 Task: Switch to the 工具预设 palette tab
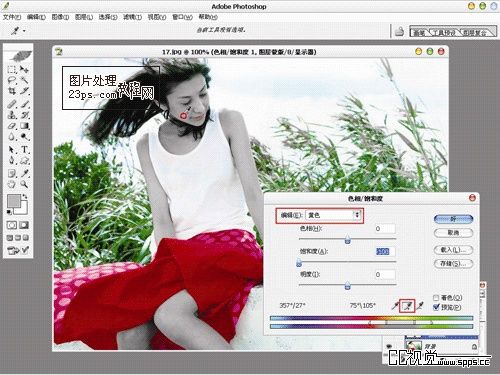click(x=444, y=32)
